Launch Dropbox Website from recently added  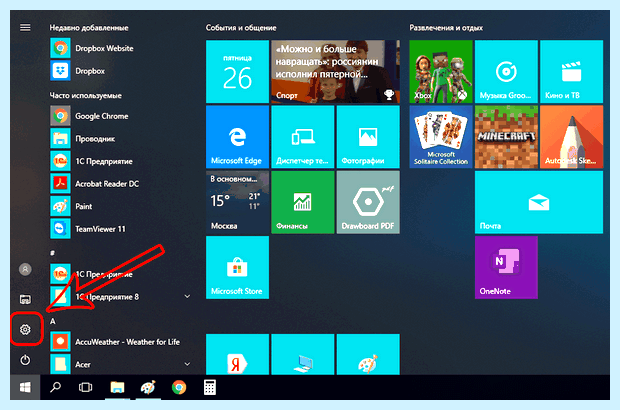point(92,48)
